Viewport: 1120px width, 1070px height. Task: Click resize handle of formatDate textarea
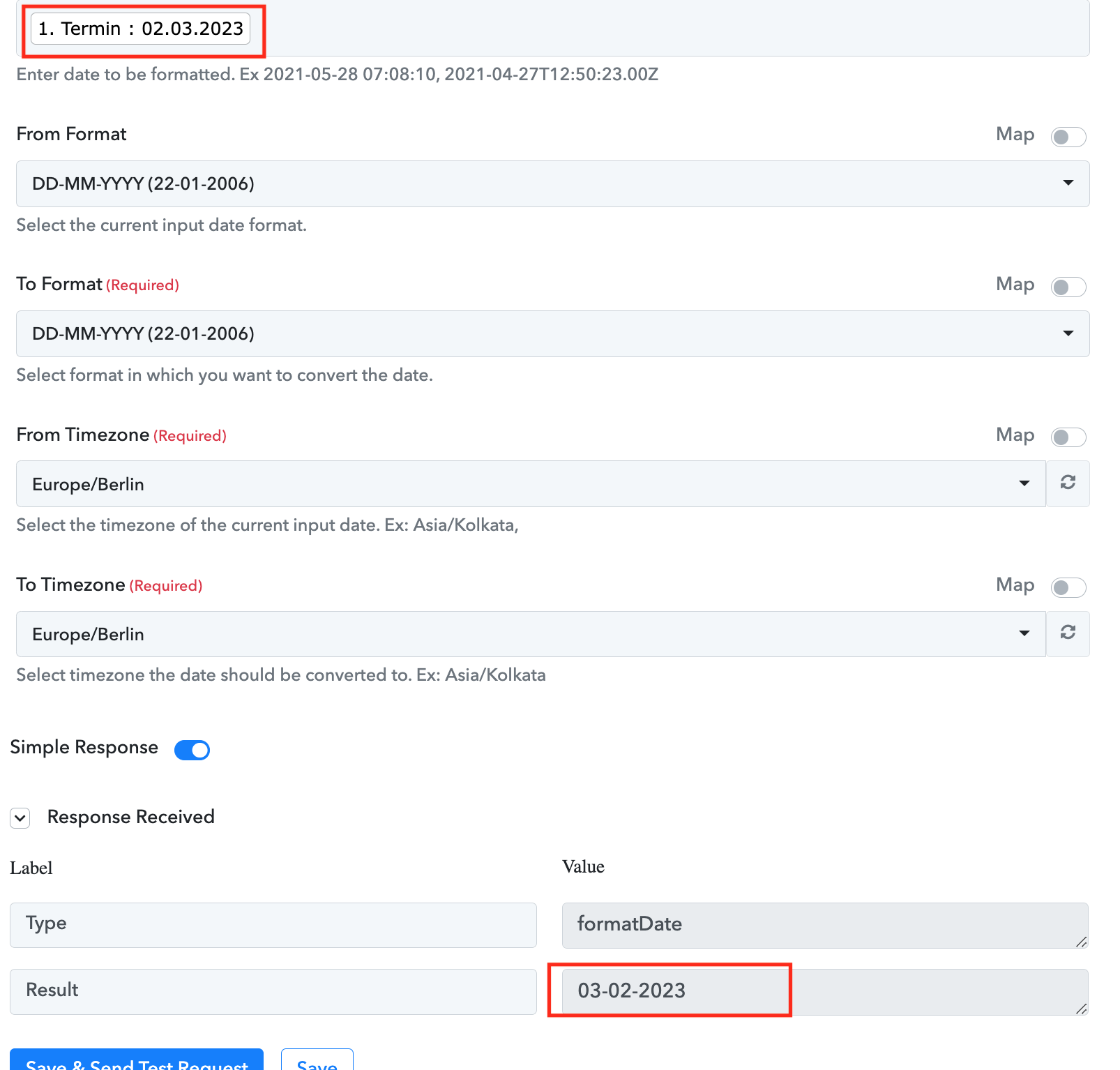click(1081, 942)
